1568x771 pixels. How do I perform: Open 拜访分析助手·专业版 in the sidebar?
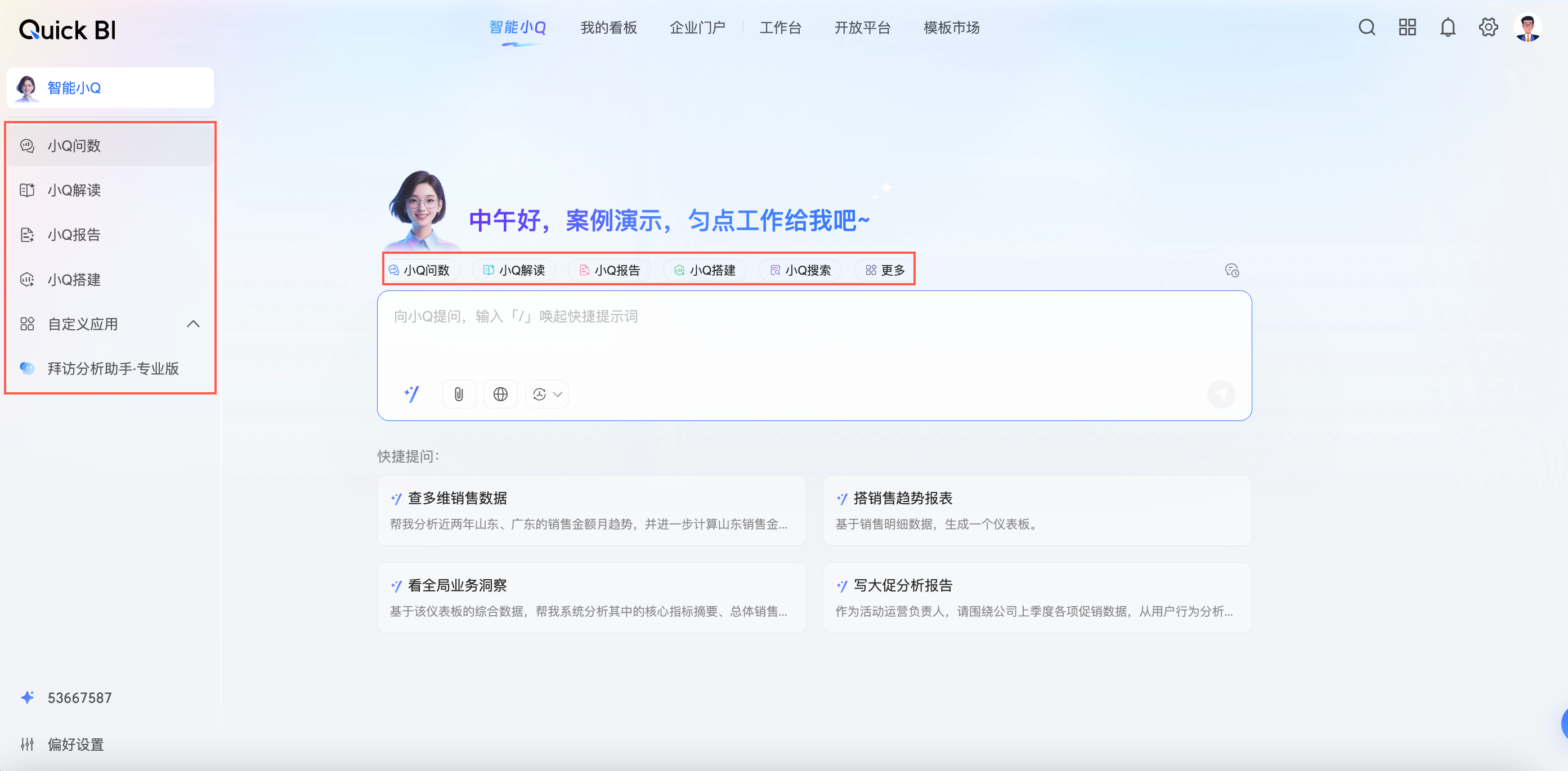coord(110,368)
